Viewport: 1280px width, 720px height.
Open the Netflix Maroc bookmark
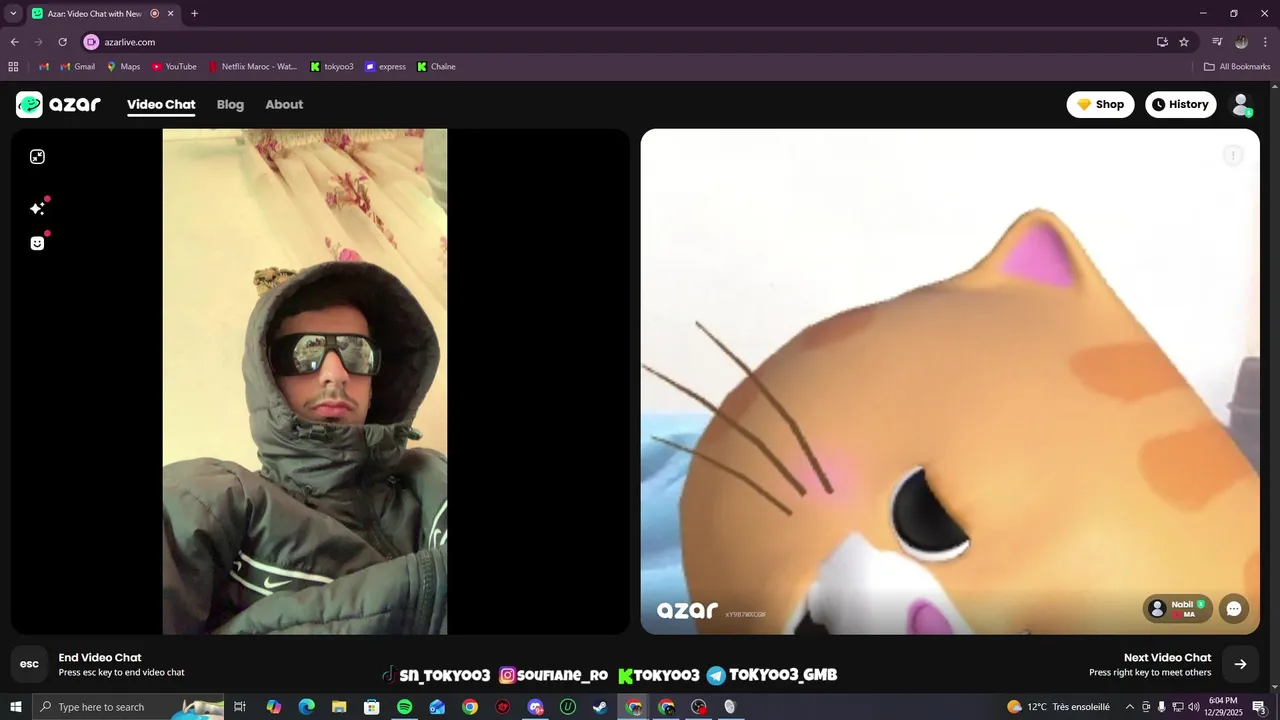252,67
